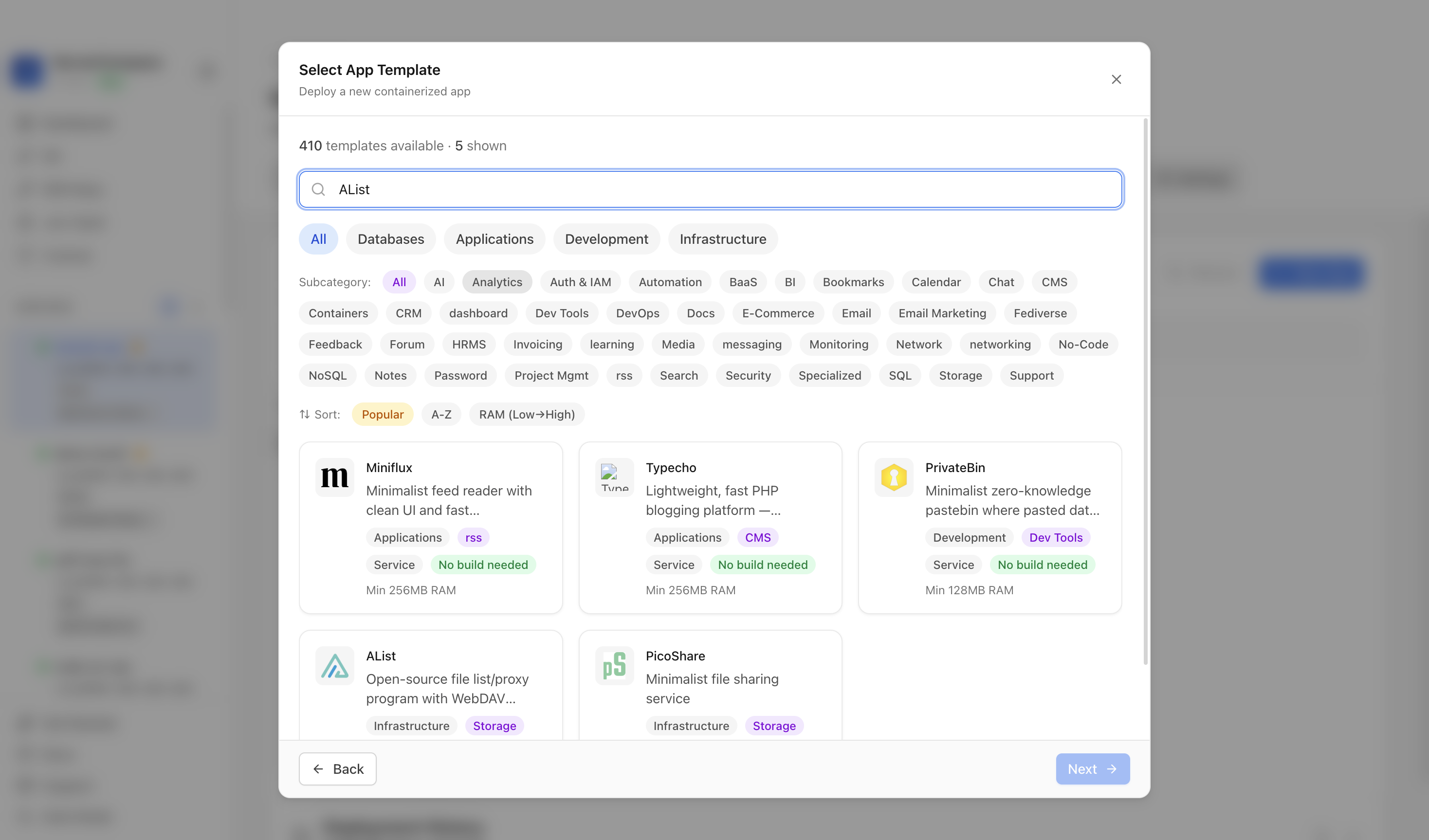
Task: Choose the Typecho template card title
Action: point(671,468)
